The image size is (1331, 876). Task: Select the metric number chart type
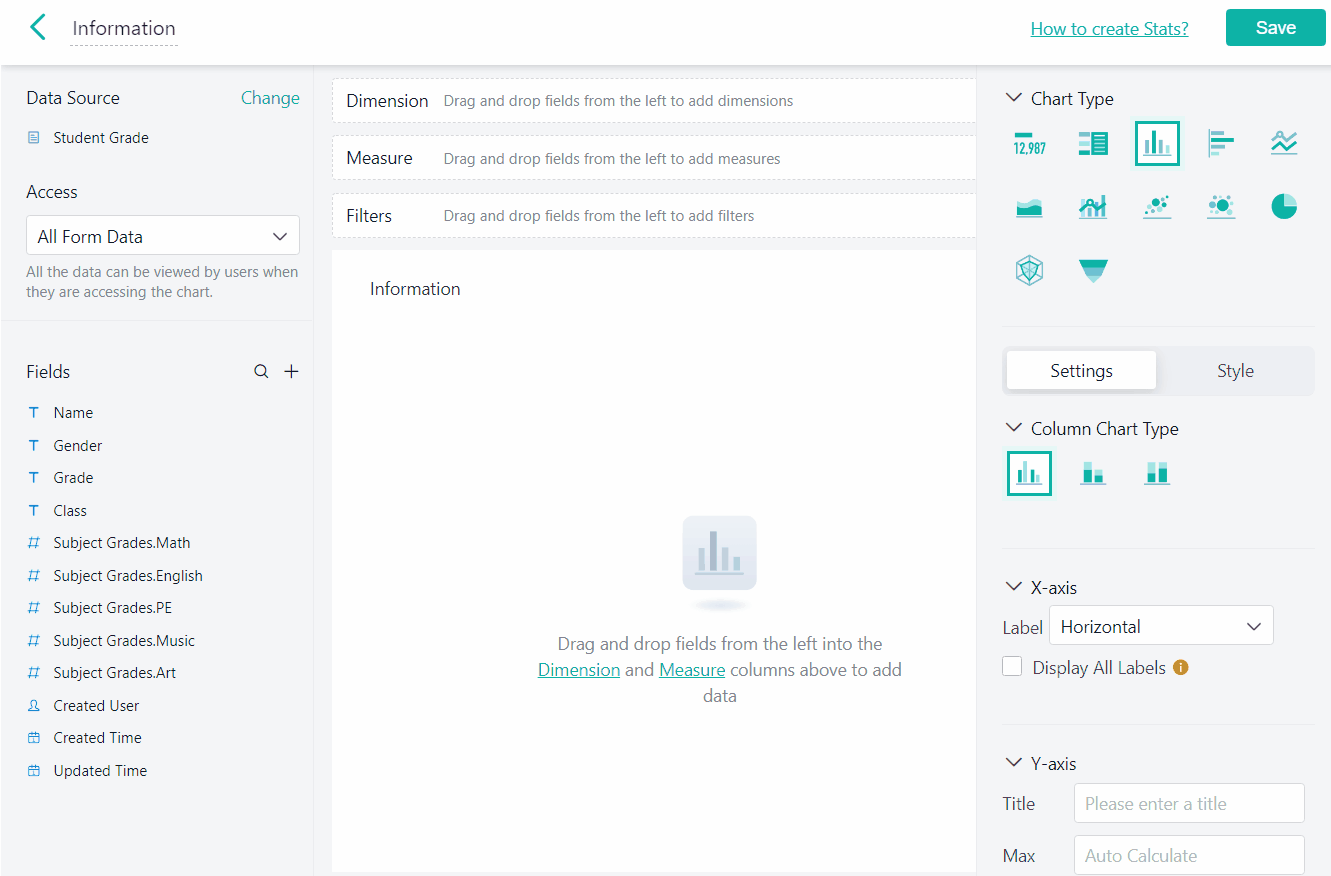coord(1029,144)
